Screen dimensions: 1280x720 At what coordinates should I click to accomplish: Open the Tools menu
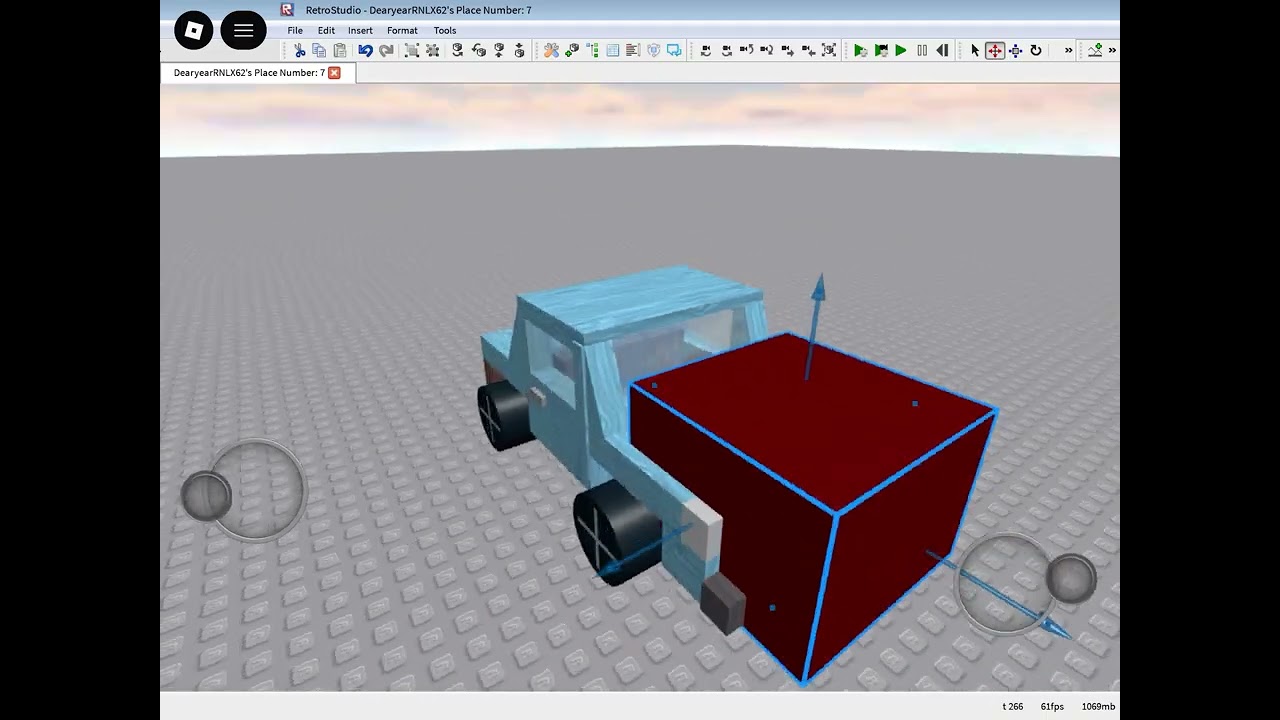(x=445, y=30)
